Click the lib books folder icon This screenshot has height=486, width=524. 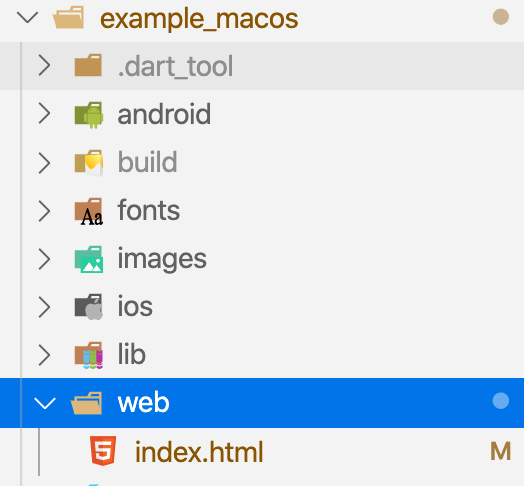[89, 355]
